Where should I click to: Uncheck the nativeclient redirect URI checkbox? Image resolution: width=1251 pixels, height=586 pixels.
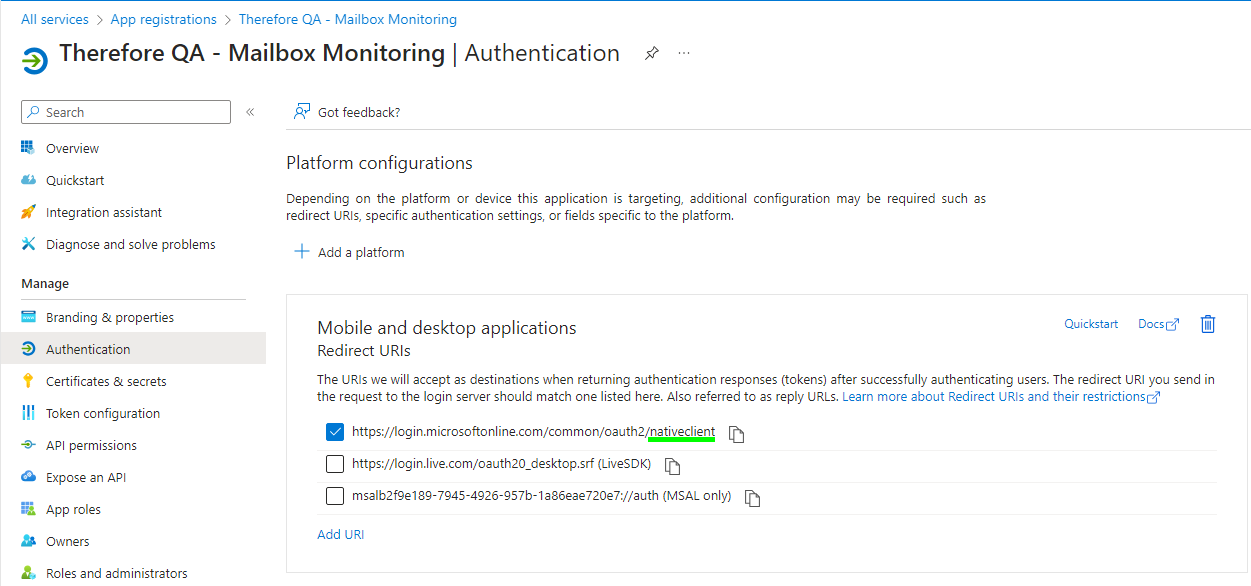coord(334,432)
